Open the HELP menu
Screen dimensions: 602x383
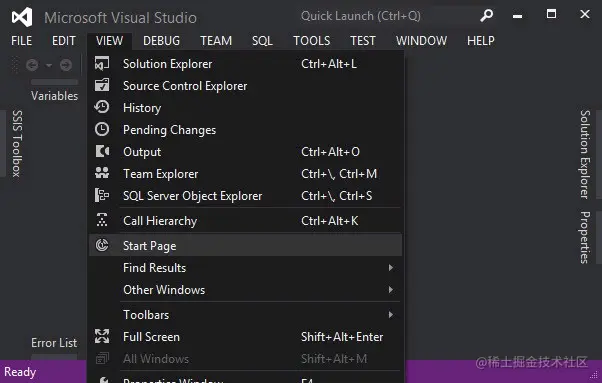481,41
